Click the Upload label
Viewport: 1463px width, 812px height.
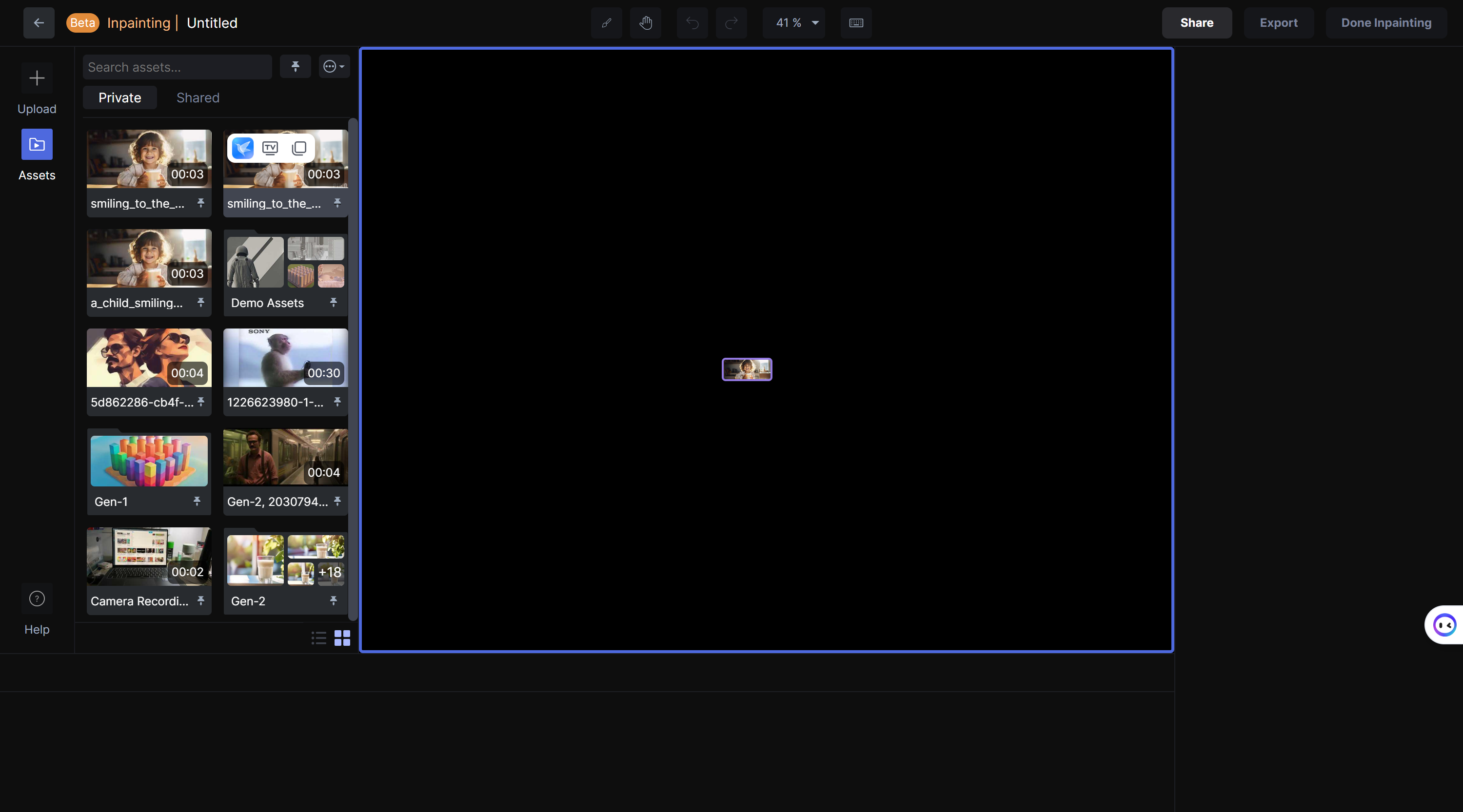pyautogui.click(x=37, y=109)
